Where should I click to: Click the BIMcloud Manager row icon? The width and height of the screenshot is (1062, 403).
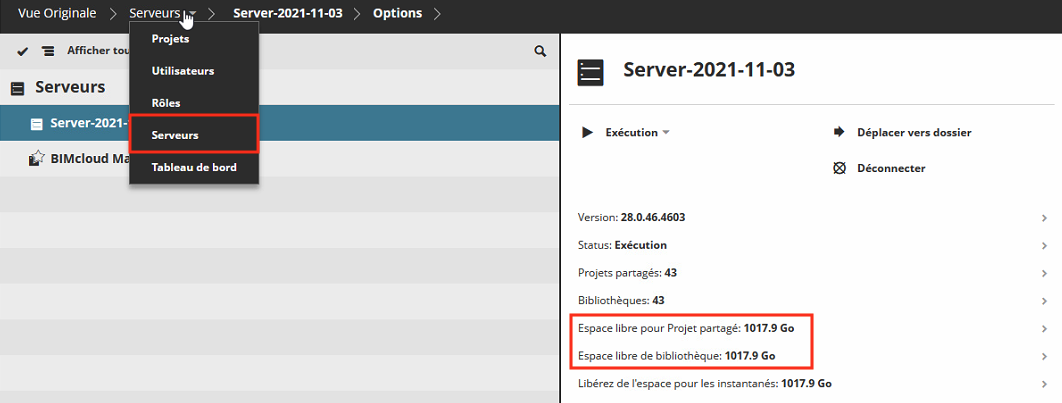pyautogui.click(x=37, y=159)
